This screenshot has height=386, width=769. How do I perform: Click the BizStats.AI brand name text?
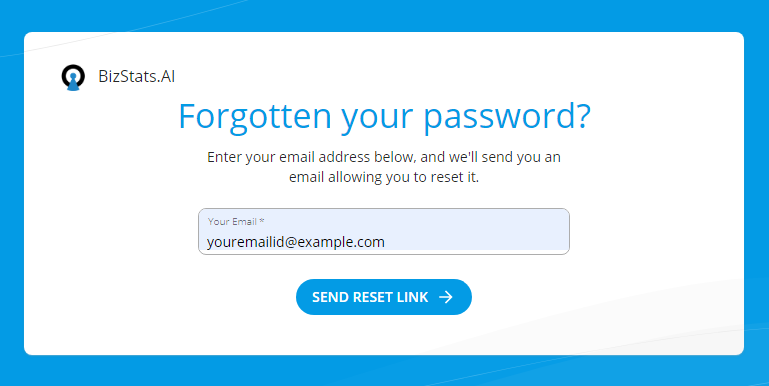pyautogui.click(x=136, y=77)
